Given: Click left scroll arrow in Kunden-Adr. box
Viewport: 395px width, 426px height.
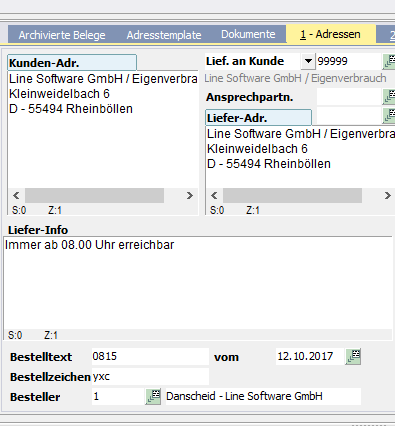Looking at the screenshot, I should tap(16, 195).
